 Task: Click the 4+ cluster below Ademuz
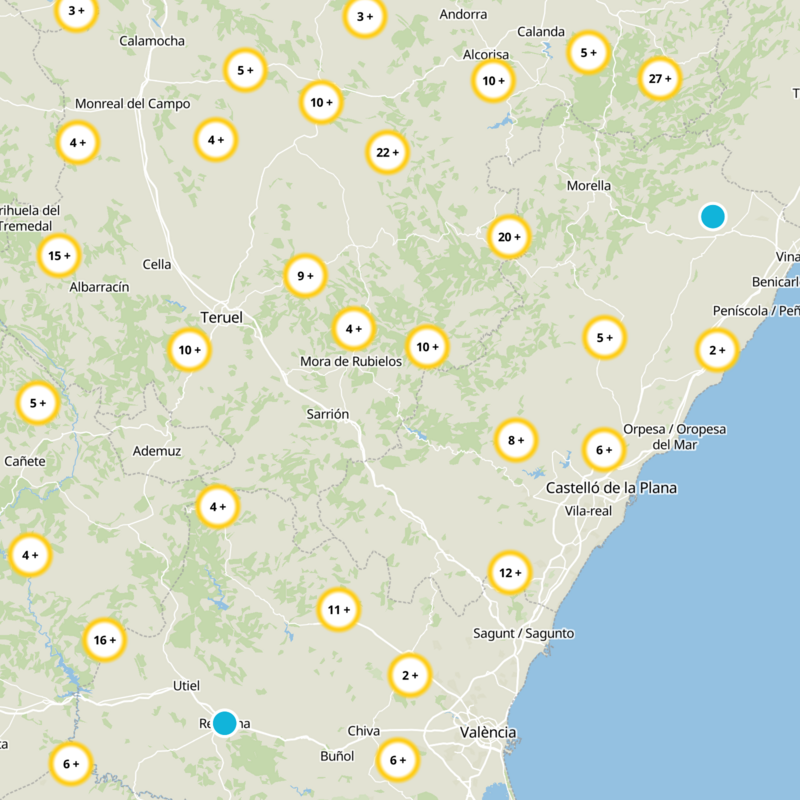218,507
